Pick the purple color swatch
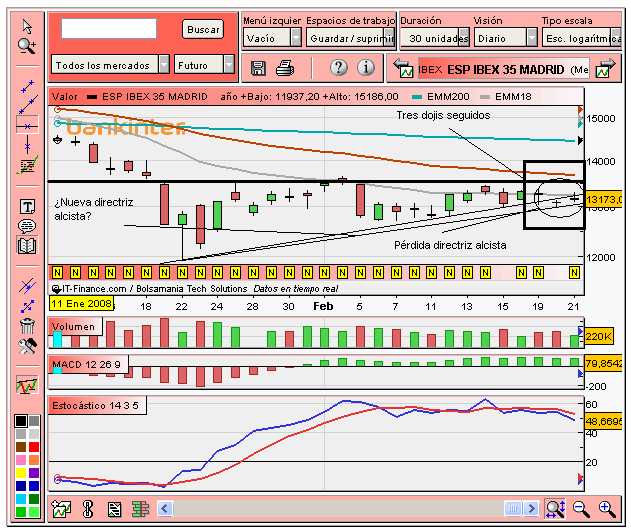Image resolution: width=631 pixels, height=530 pixels. [x=34, y=473]
